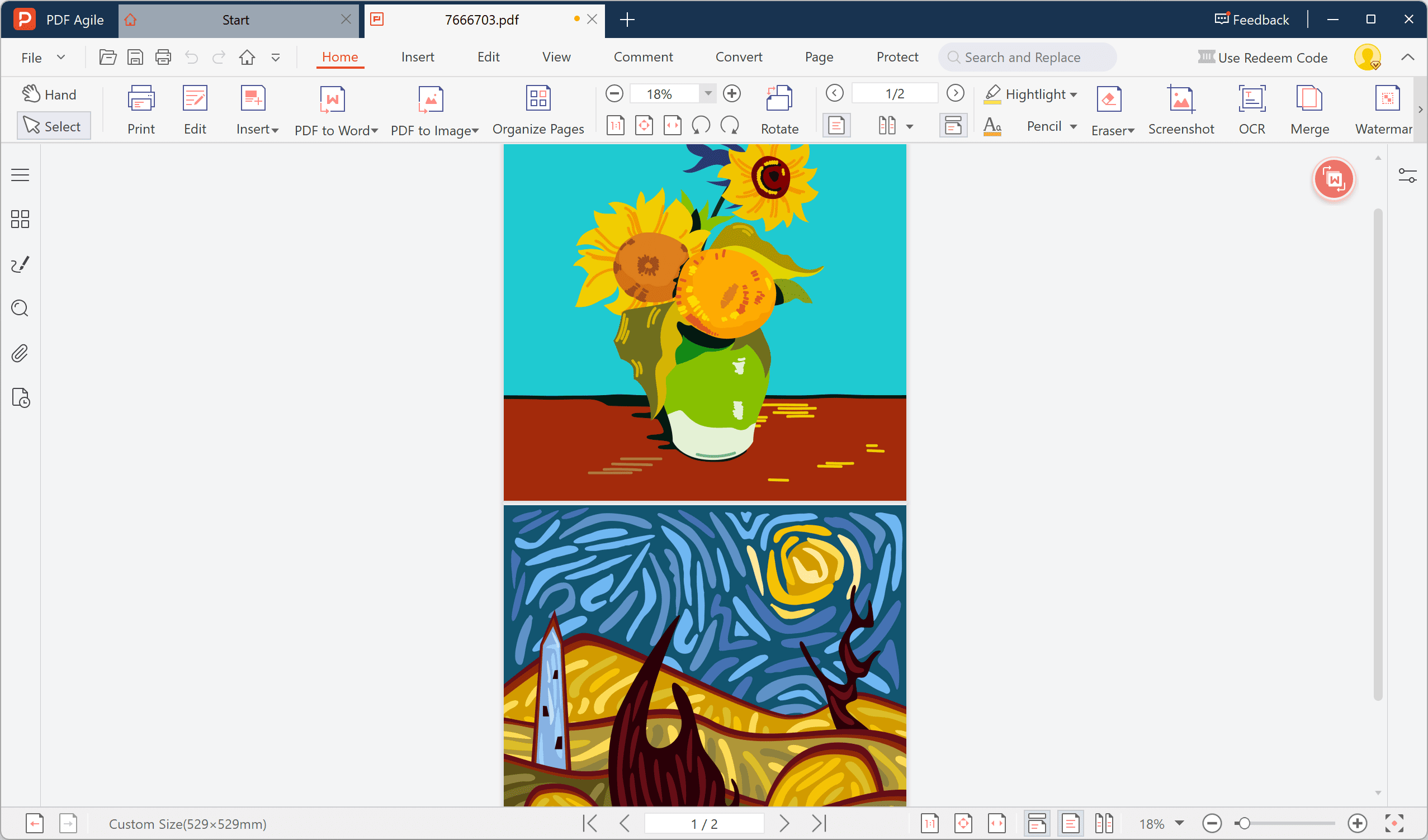Click the home icon in quick toolbar
1428x840 pixels.
pyautogui.click(x=247, y=57)
